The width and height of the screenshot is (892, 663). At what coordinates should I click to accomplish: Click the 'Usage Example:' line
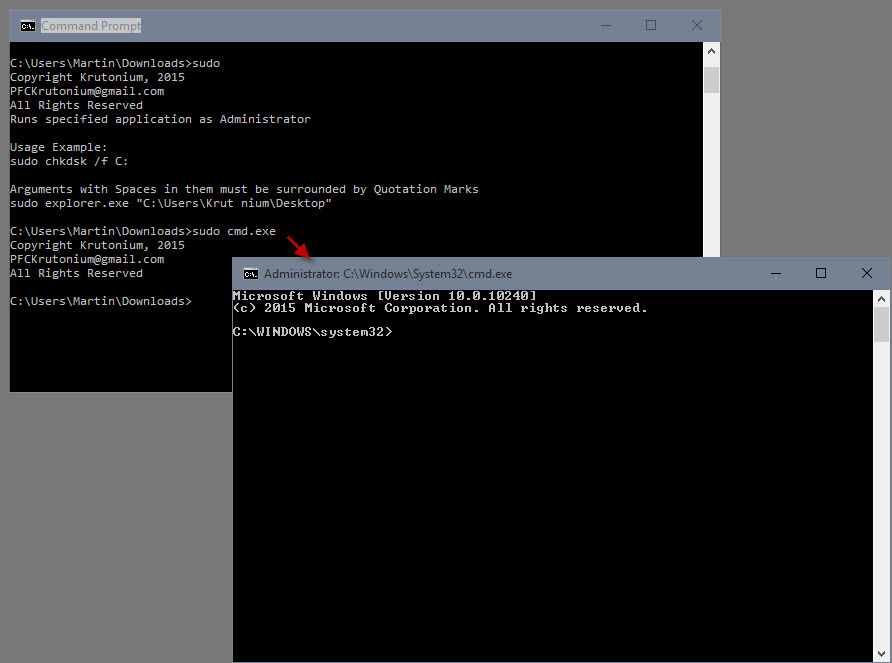(x=59, y=147)
